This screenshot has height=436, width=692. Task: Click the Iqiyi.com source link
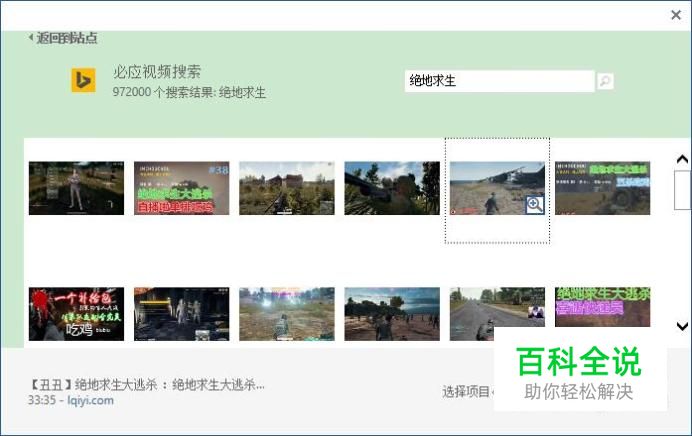point(90,401)
